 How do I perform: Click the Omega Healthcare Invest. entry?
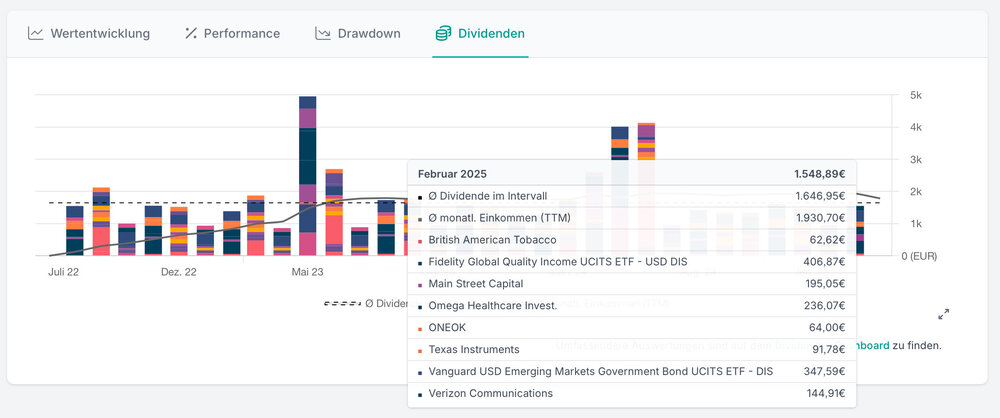492,306
